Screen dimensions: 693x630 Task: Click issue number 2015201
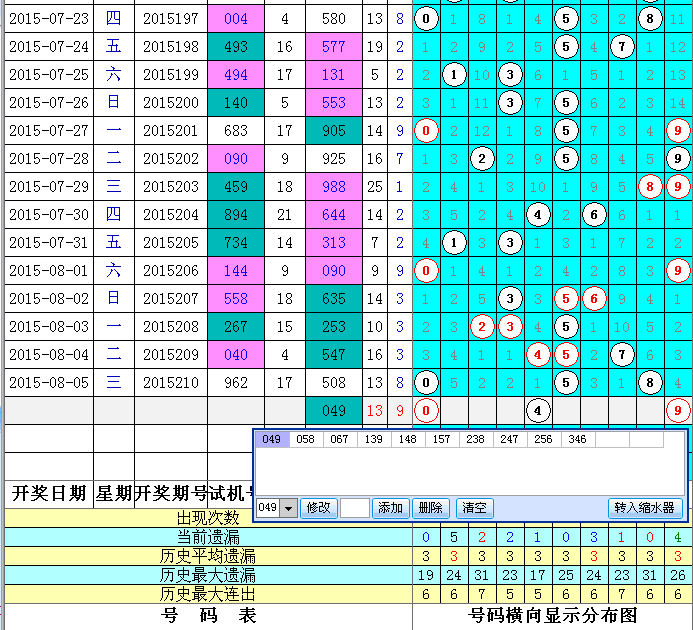[x=171, y=131]
